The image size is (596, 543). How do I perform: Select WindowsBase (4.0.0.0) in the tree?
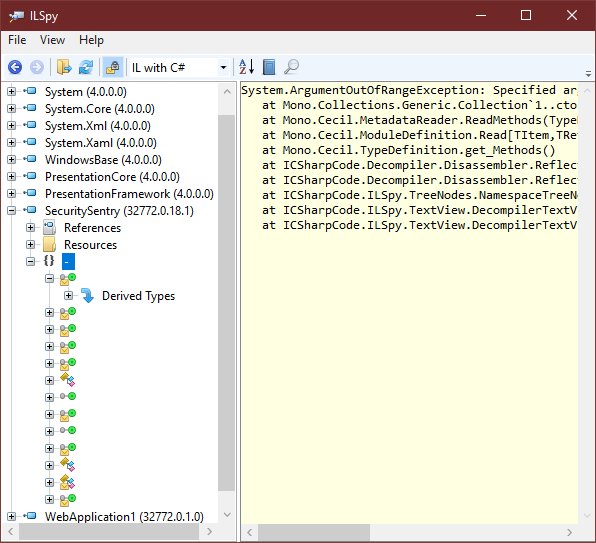click(x=103, y=160)
